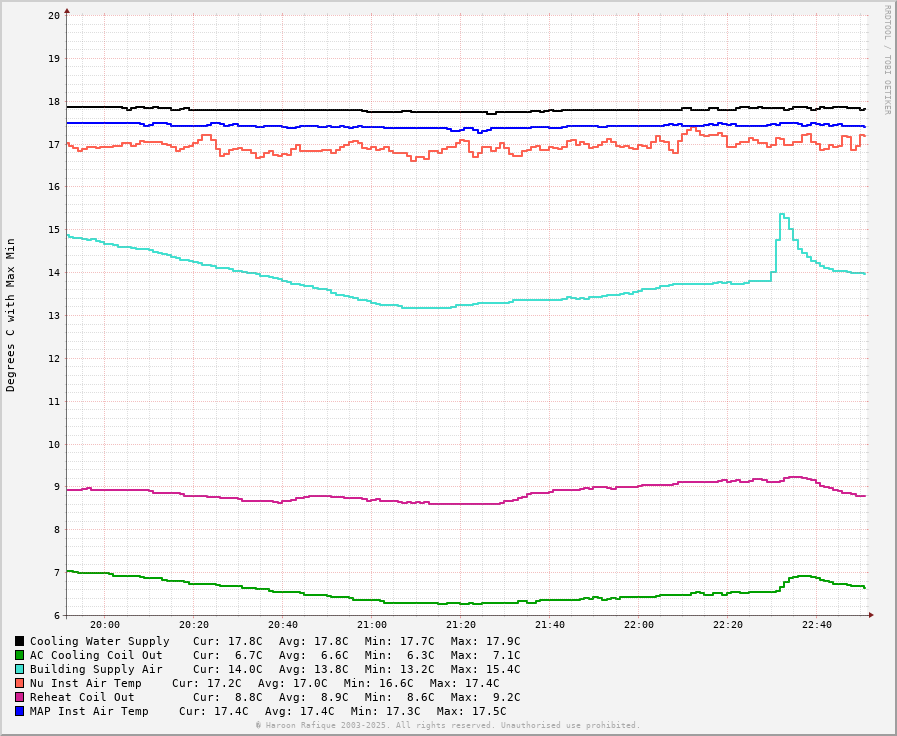Click the magenta Reheat Coil Out legend swatch
Image resolution: width=897 pixels, height=736 pixels.
[x=19, y=697]
